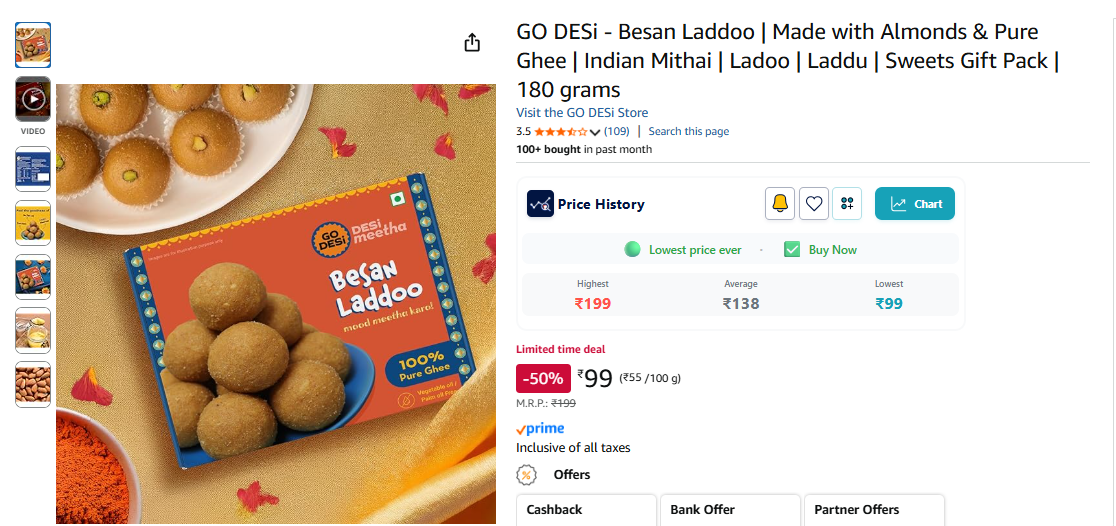The width and height of the screenshot is (1116, 526).
Task: Open the Cashback offer tab
Action: [586, 510]
